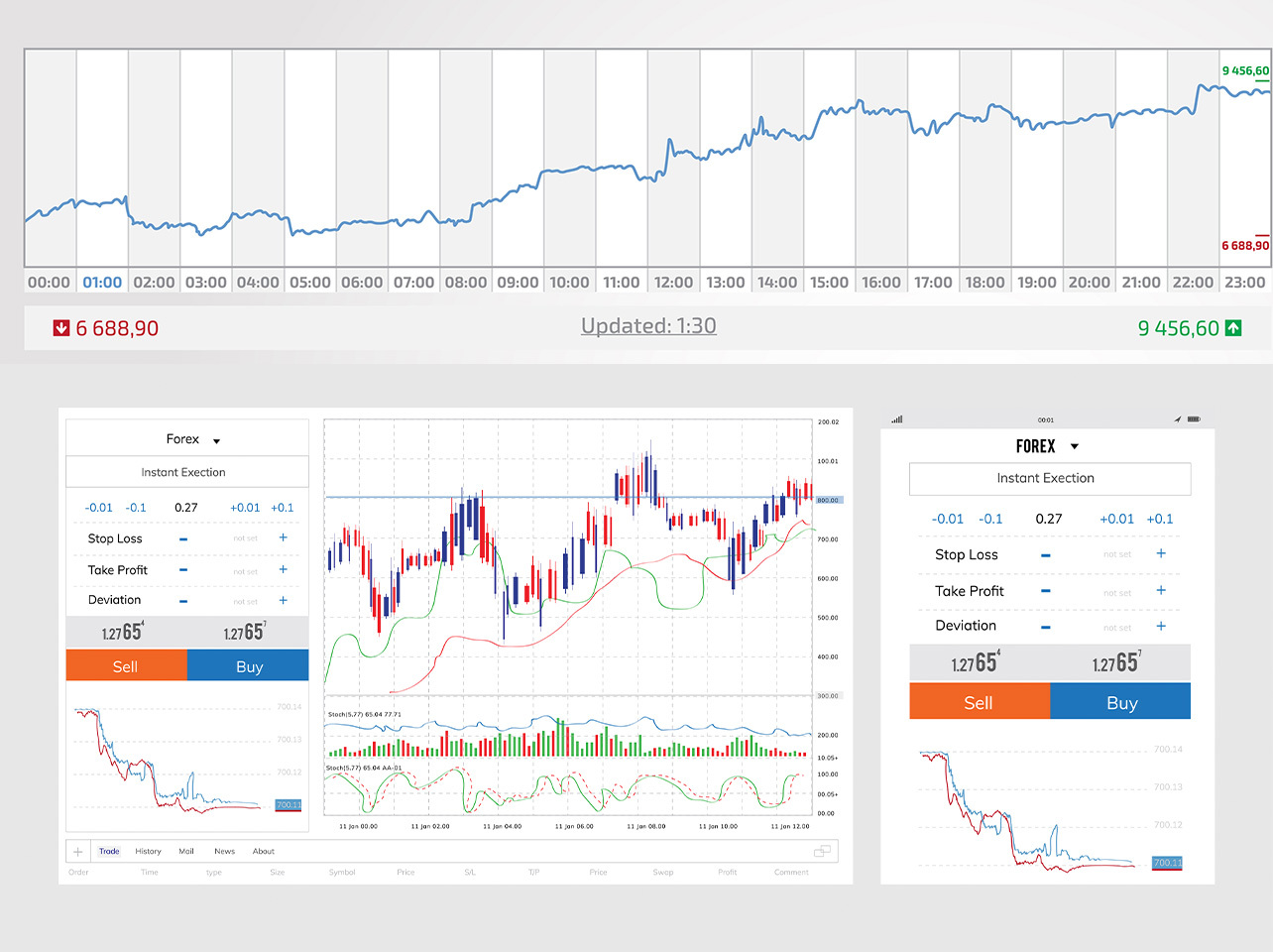Viewport: 1273px width, 952px height.
Task: Increase Take Profit in the desktop order panel
Action: pos(283,569)
